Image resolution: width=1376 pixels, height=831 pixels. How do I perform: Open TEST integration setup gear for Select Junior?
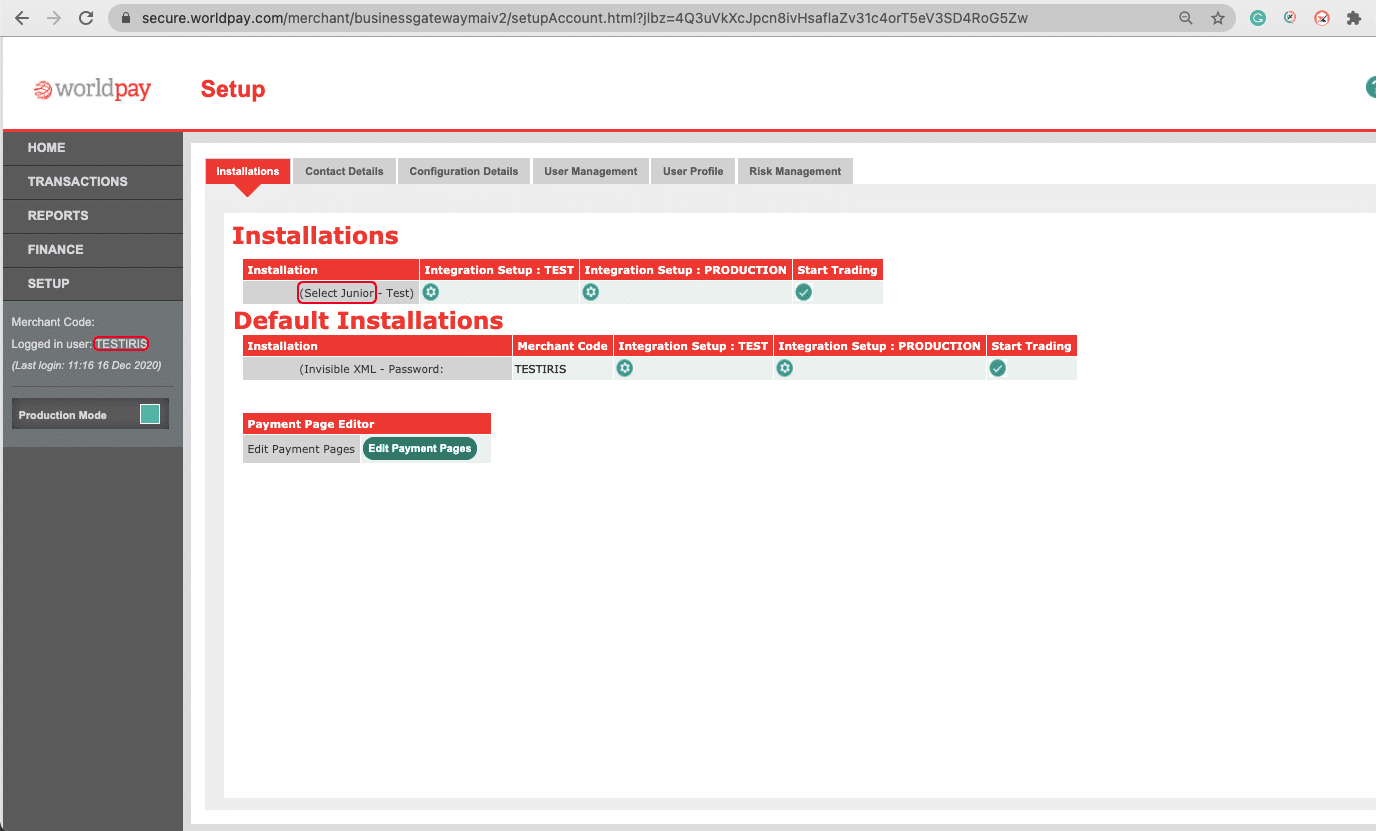click(431, 293)
